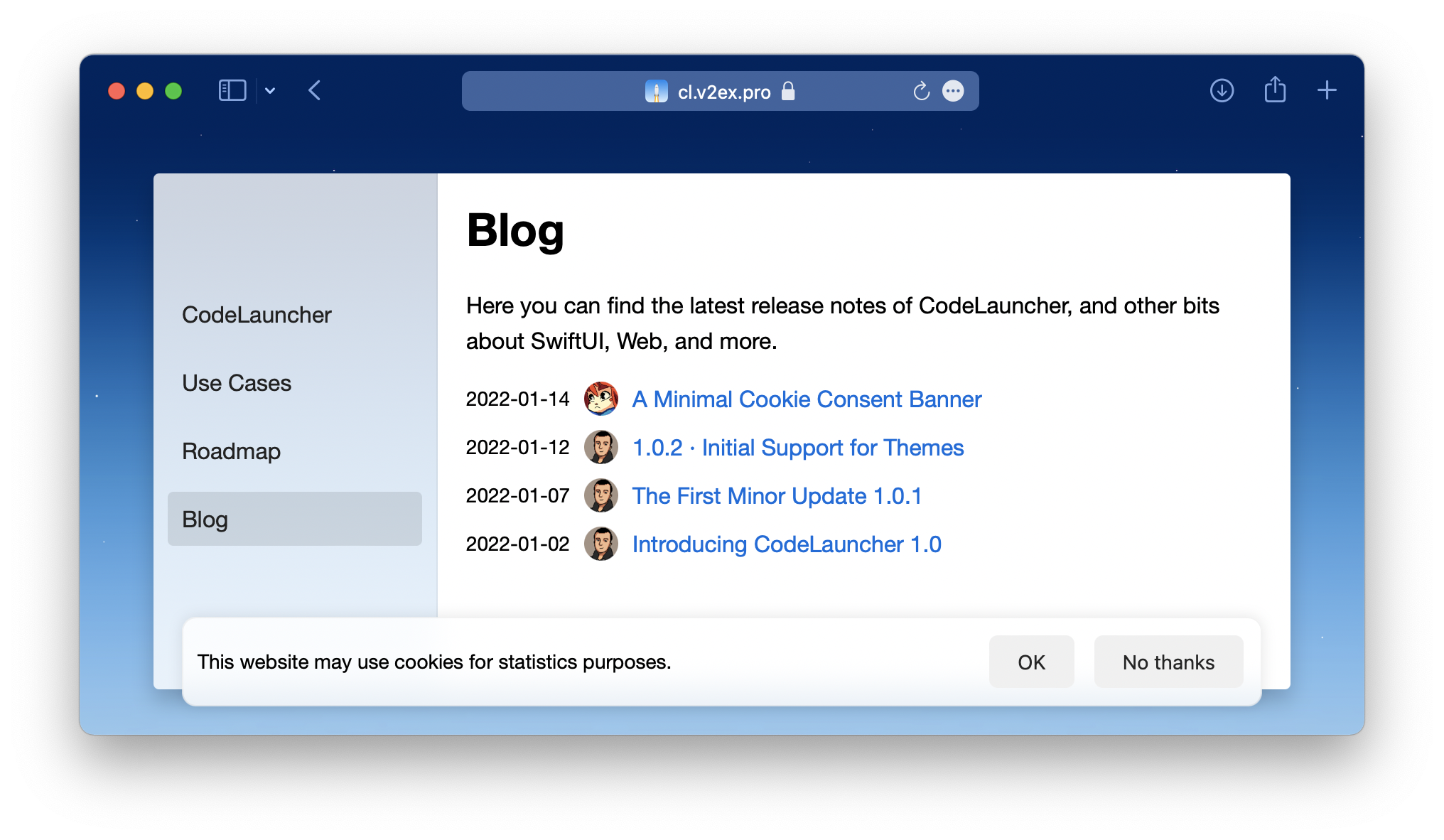
Task: Click the lock icon beside the URL
Action: [x=788, y=91]
